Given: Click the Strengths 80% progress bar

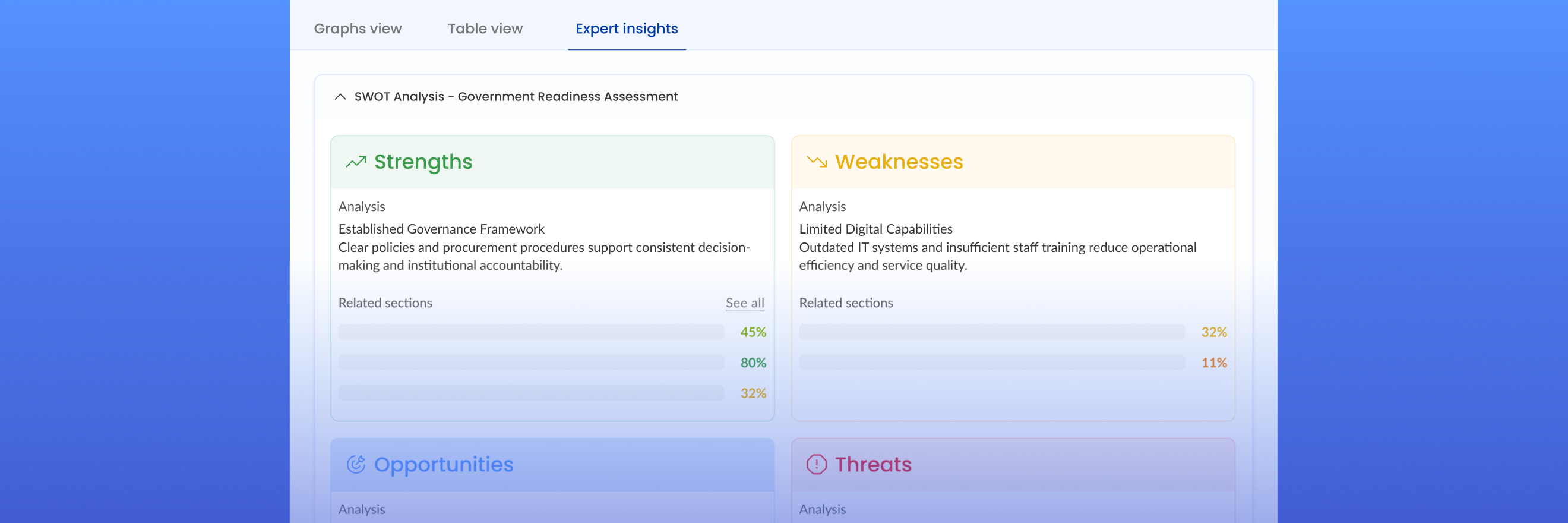Looking at the screenshot, I should 532,363.
